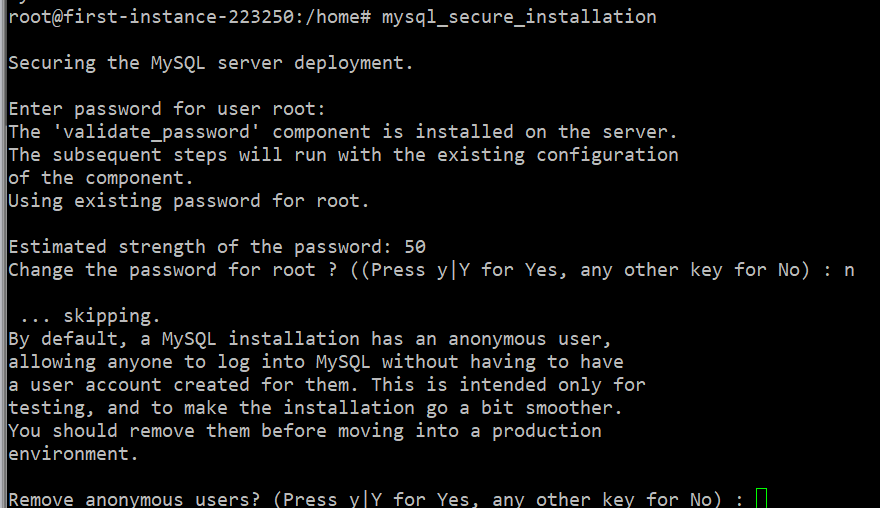The width and height of the screenshot is (880, 508).
Task: Click the 'subsequent steps will run' line
Action: point(343,155)
